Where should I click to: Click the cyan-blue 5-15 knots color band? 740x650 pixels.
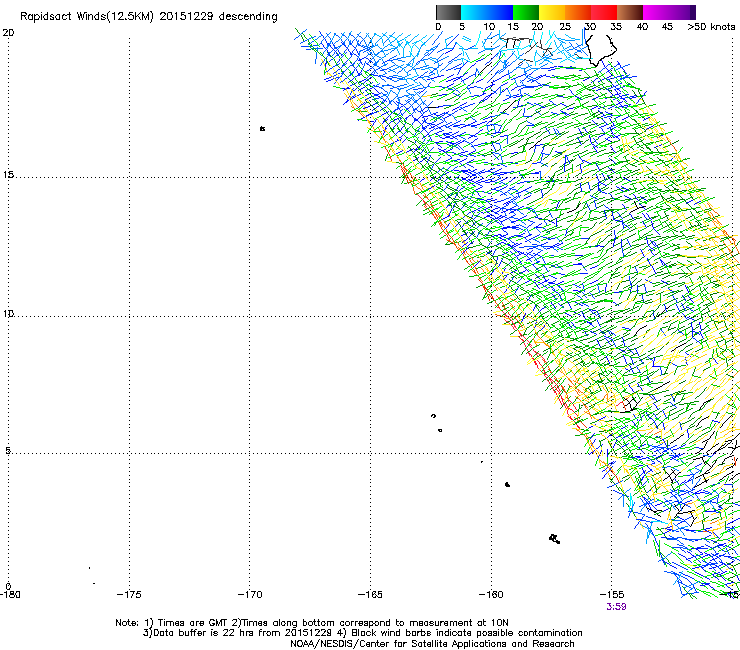tap(487, 12)
